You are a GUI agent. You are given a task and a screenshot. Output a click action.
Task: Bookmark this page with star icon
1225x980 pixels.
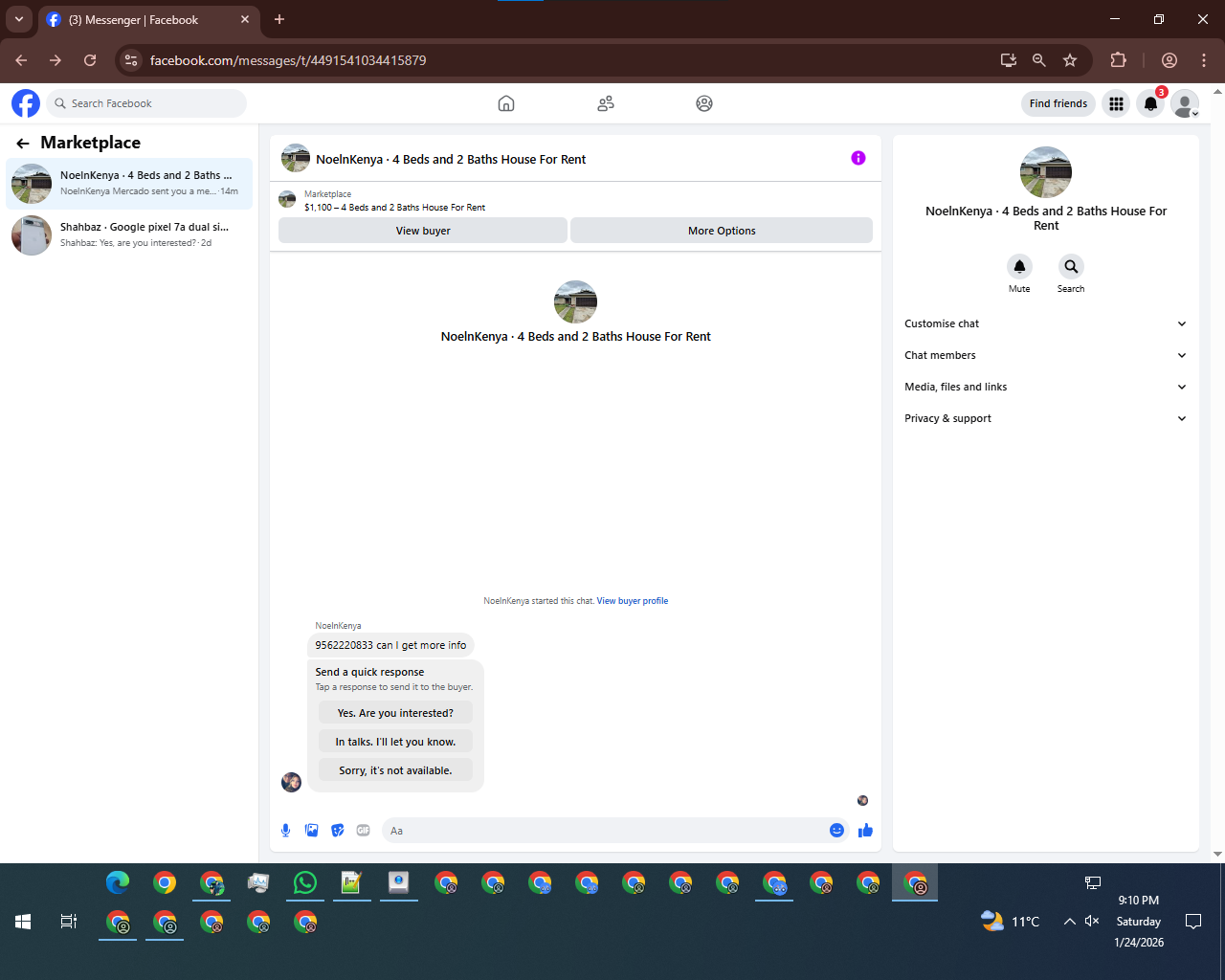[x=1070, y=60]
